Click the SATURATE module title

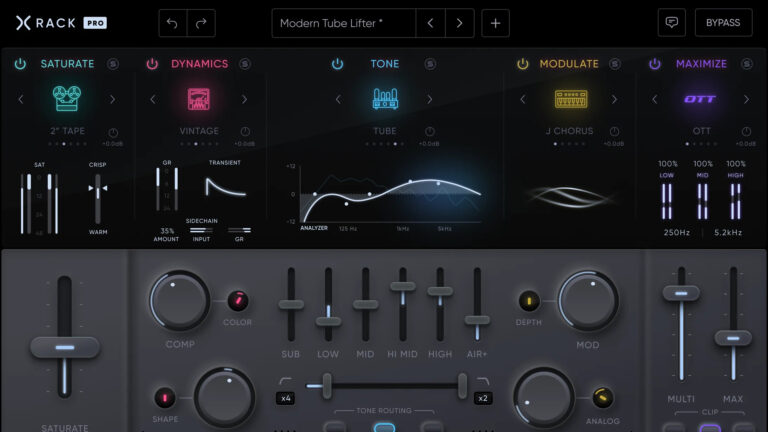tap(67, 64)
